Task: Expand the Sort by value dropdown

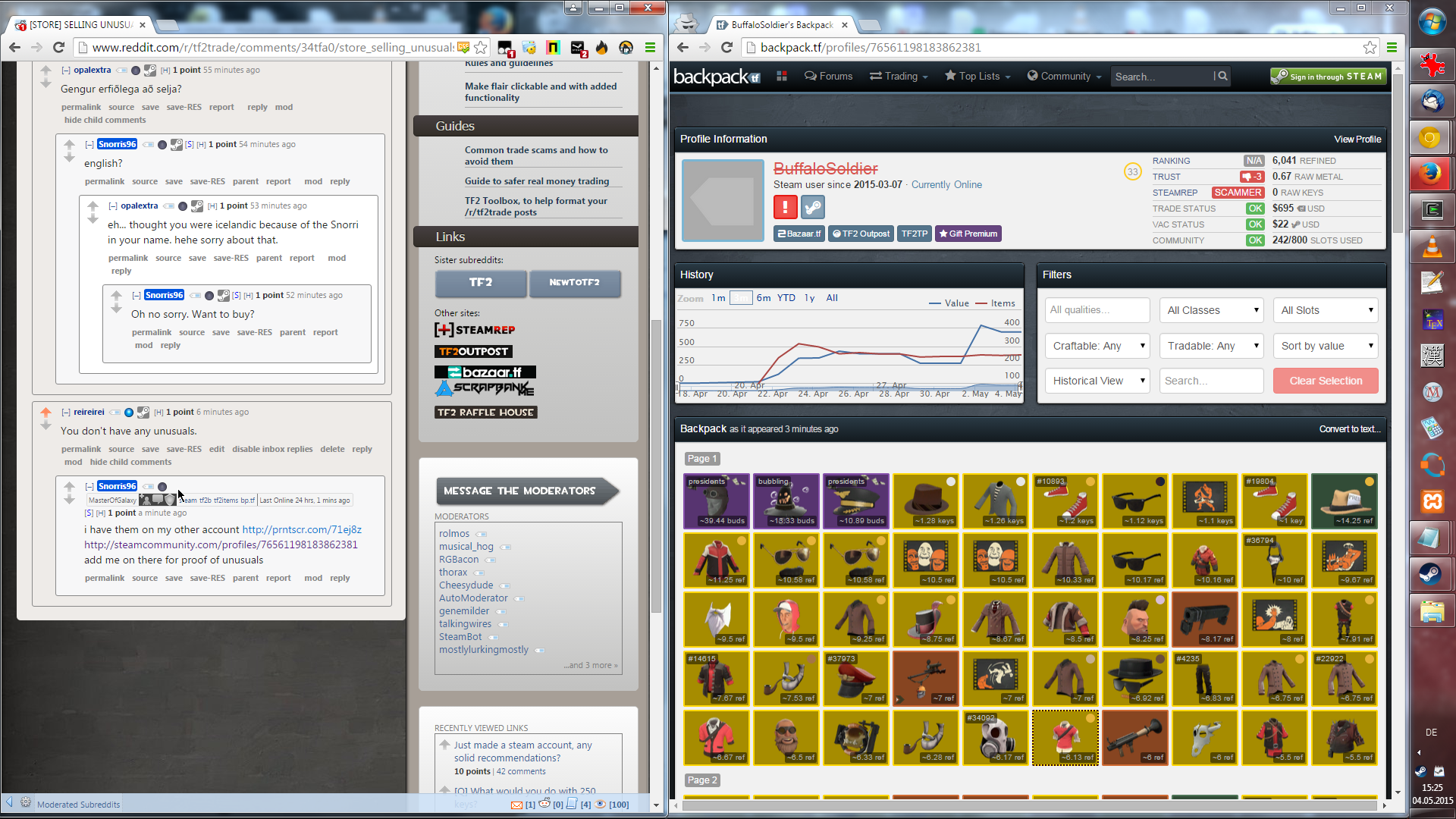Action: click(x=1326, y=346)
